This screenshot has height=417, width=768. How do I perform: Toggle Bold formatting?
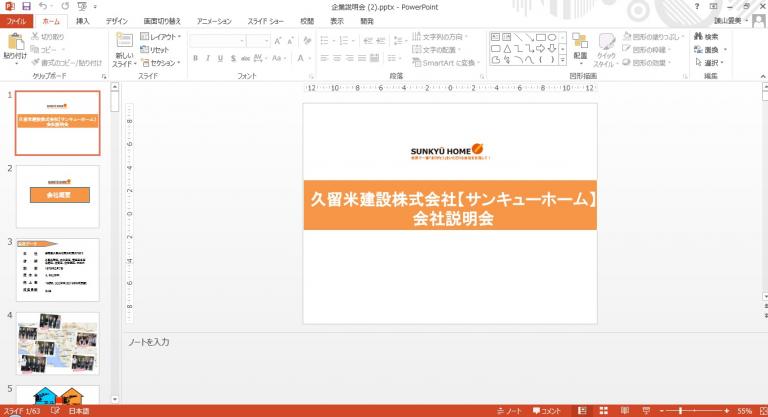pos(195,58)
